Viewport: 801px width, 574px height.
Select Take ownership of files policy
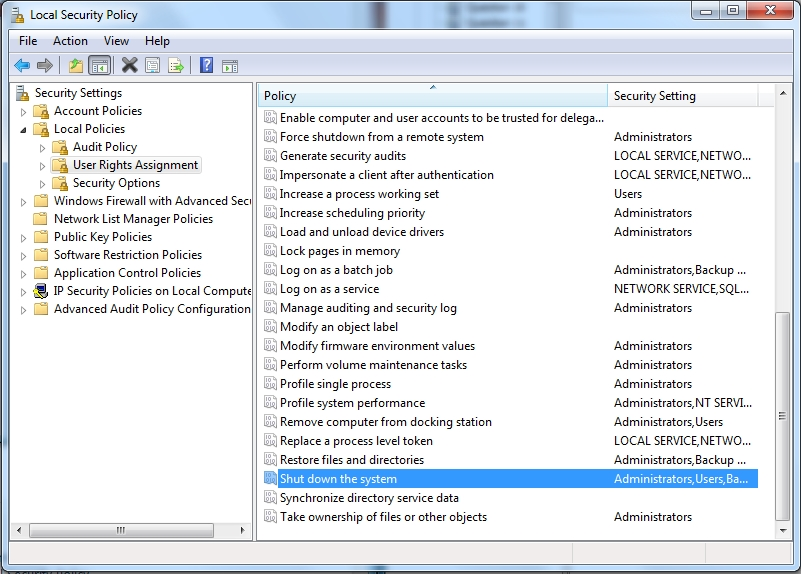383,517
